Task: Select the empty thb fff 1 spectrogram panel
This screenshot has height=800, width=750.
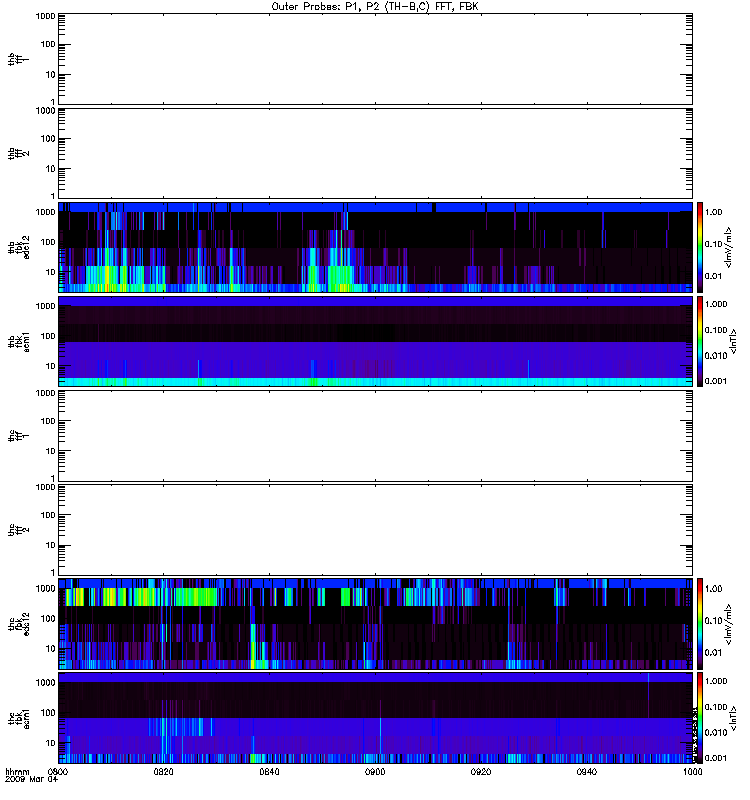Action: [x=376, y=59]
